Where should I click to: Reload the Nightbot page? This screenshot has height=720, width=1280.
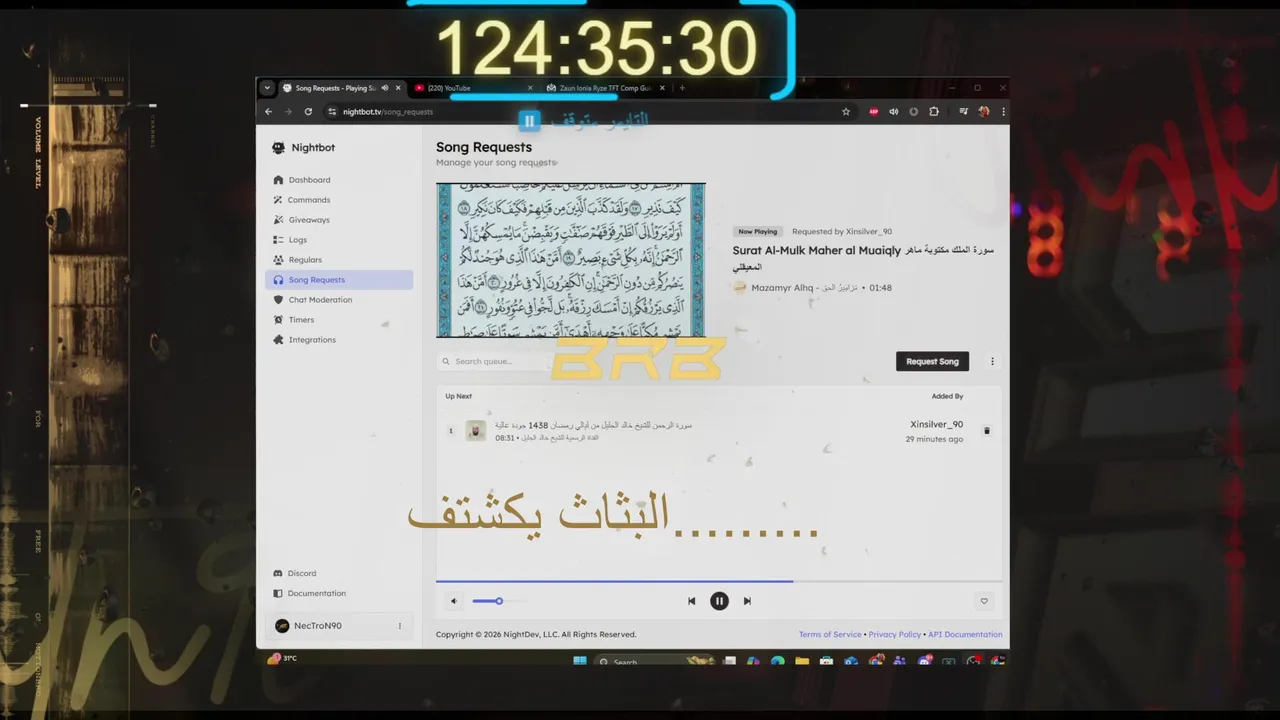pyautogui.click(x=308, y=112)
